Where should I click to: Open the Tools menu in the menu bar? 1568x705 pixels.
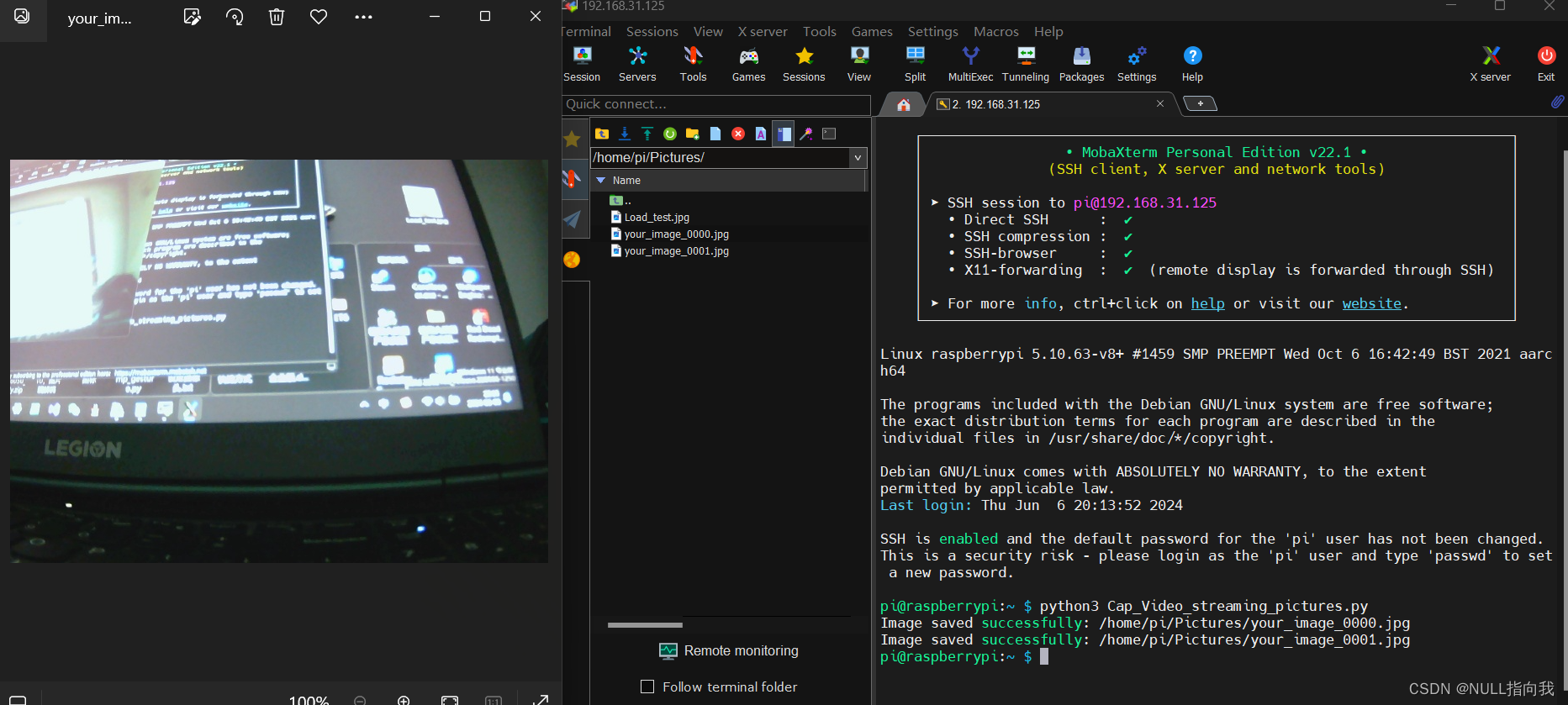pos(820,31)
